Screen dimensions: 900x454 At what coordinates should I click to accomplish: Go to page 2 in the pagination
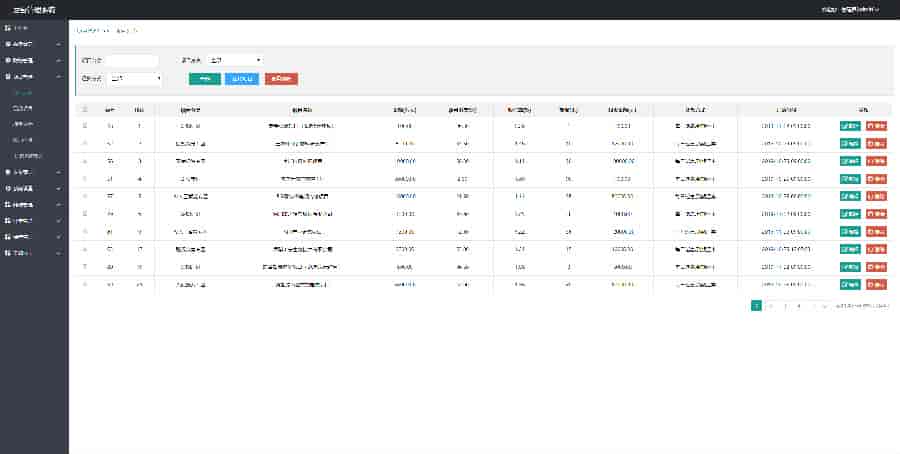point(770,305)
